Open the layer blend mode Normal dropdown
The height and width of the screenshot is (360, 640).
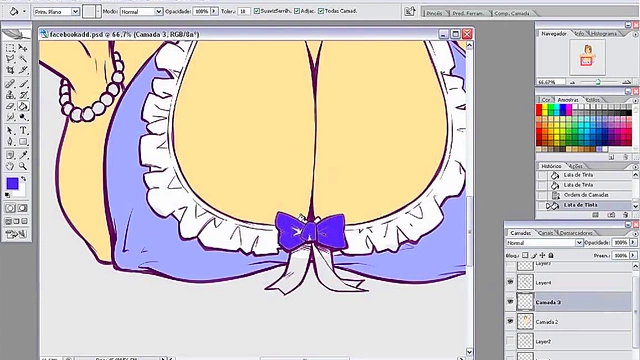579,242
